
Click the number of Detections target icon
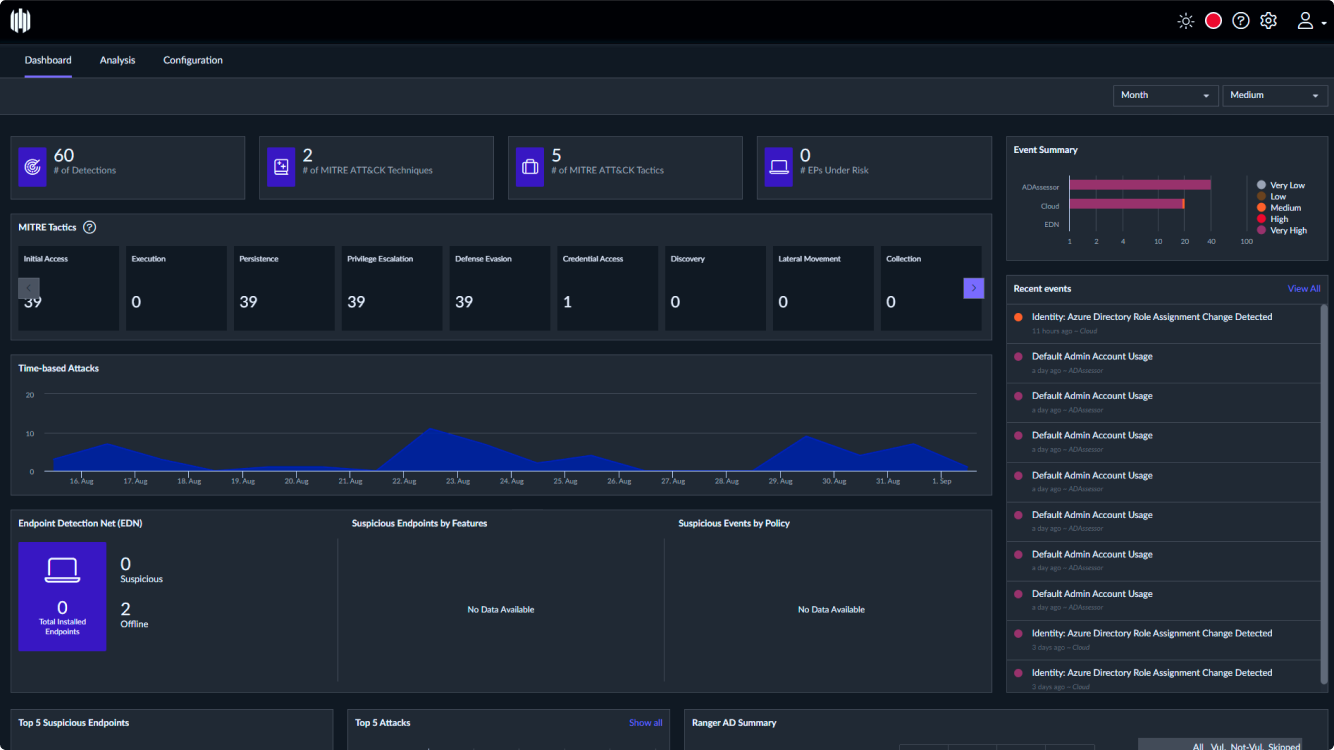pos(33,167)
